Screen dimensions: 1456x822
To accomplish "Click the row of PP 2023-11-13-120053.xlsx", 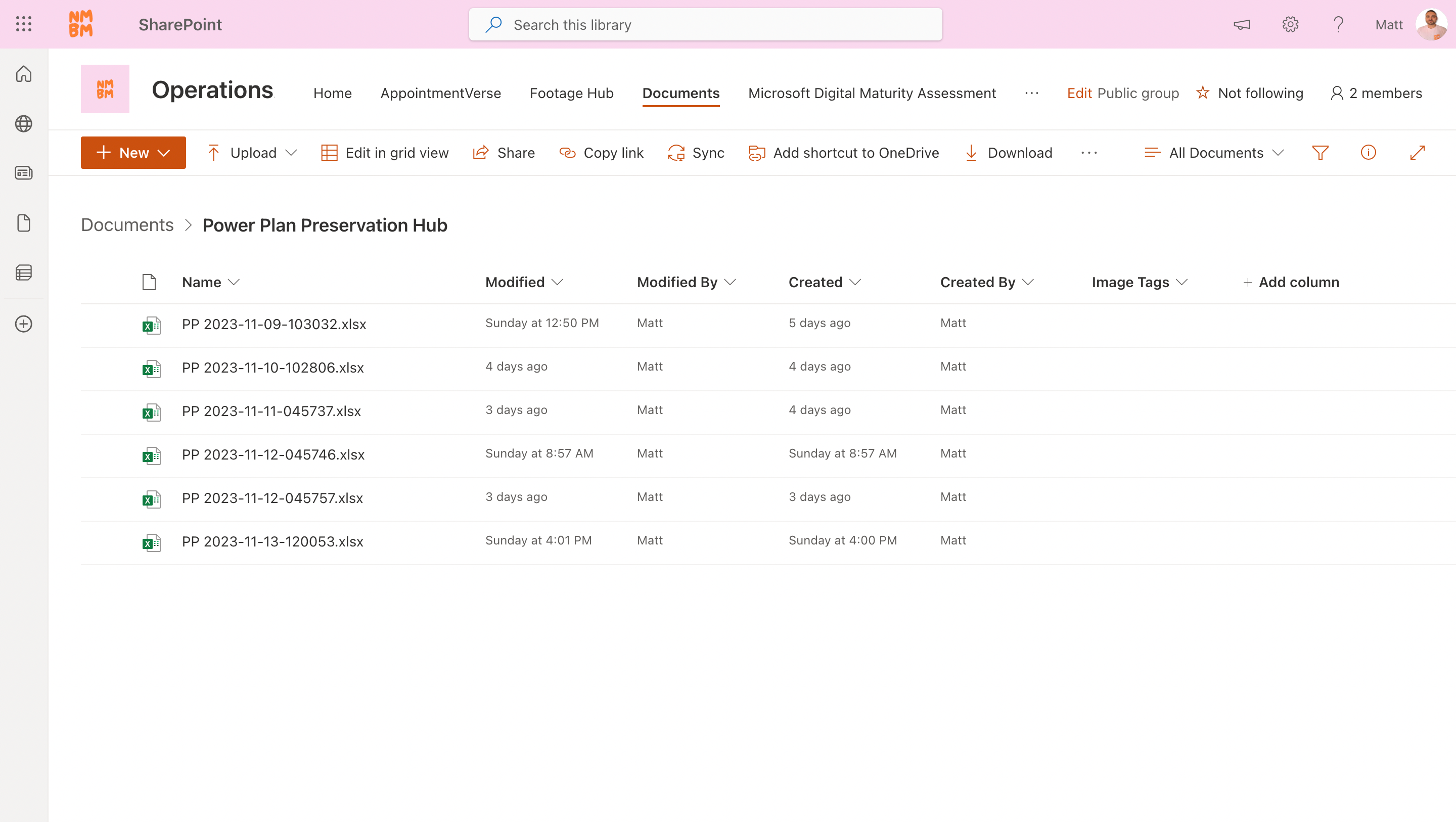I will point(272,541).
